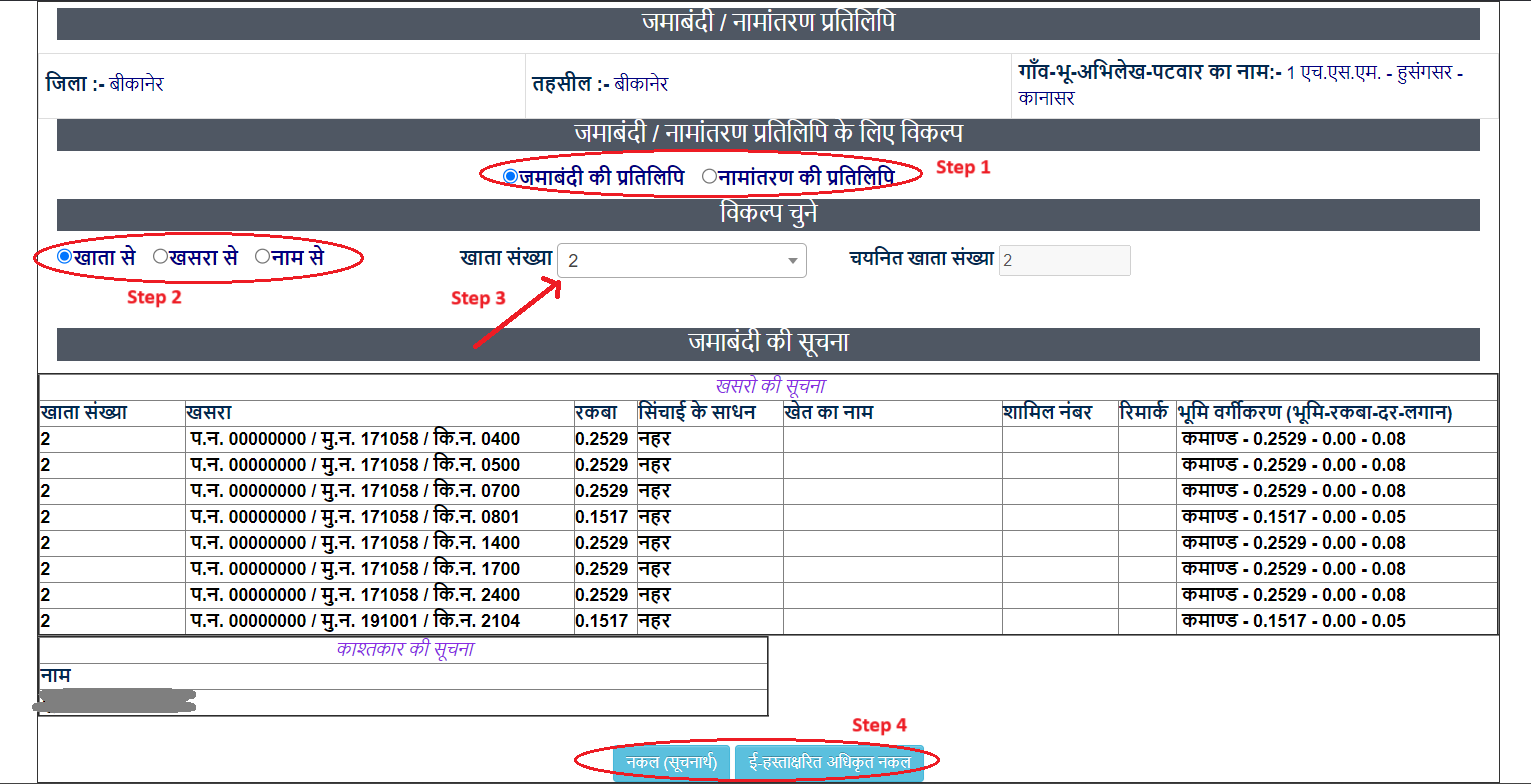The height and width of the screenshot is (784, 1531).
Task: Open the खाता संख्या dropdown
Action: pos(681,261)
